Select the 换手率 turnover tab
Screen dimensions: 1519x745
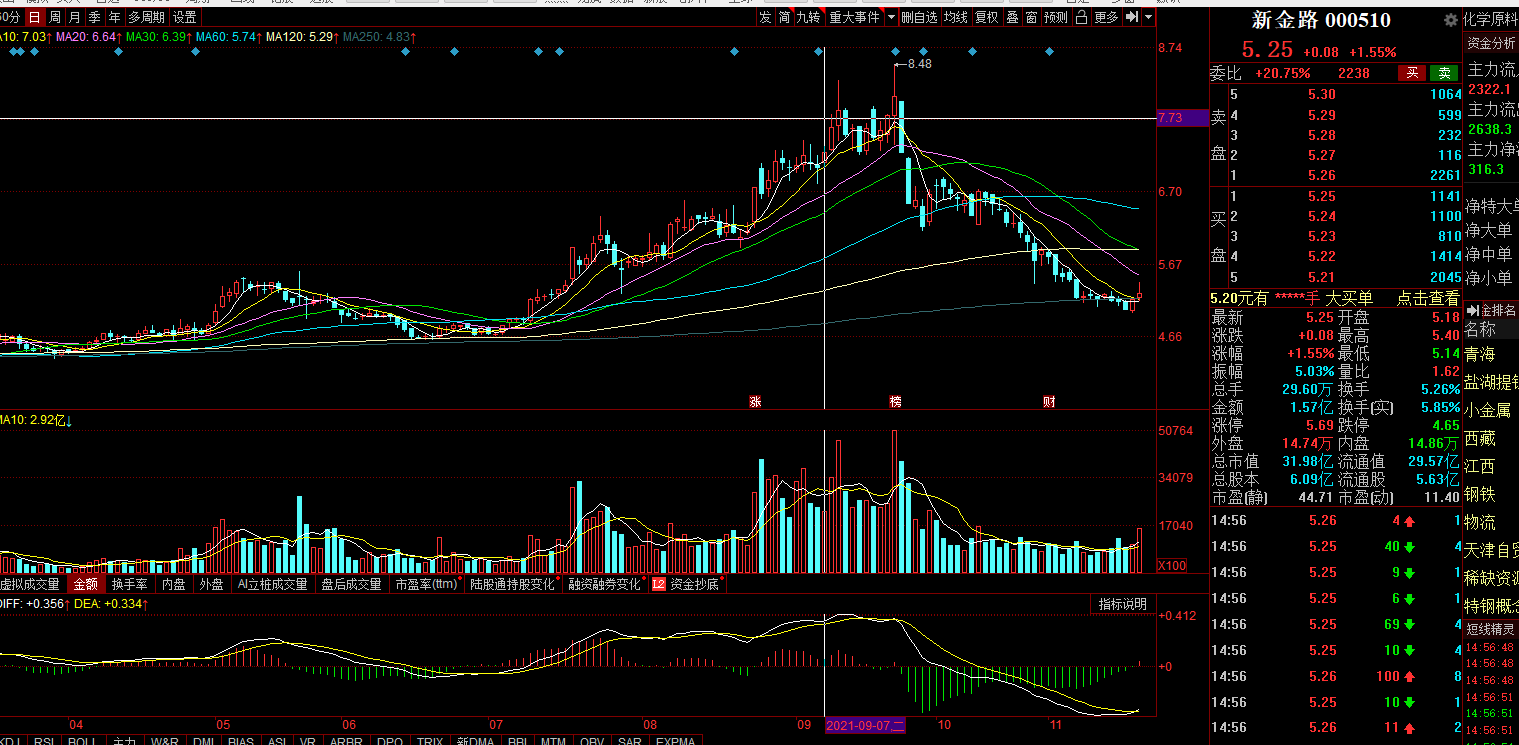point(130,584)
